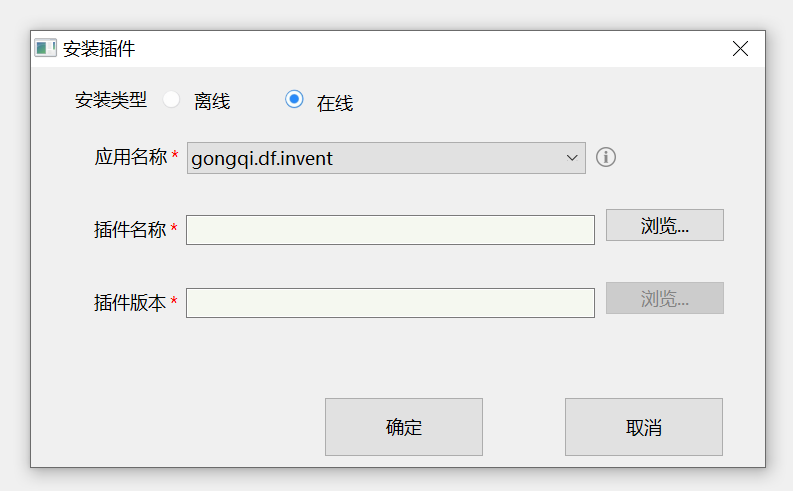The image size is (793, 491).
Task: Confirm with the 确定 button
Action: tap(404, 427)
